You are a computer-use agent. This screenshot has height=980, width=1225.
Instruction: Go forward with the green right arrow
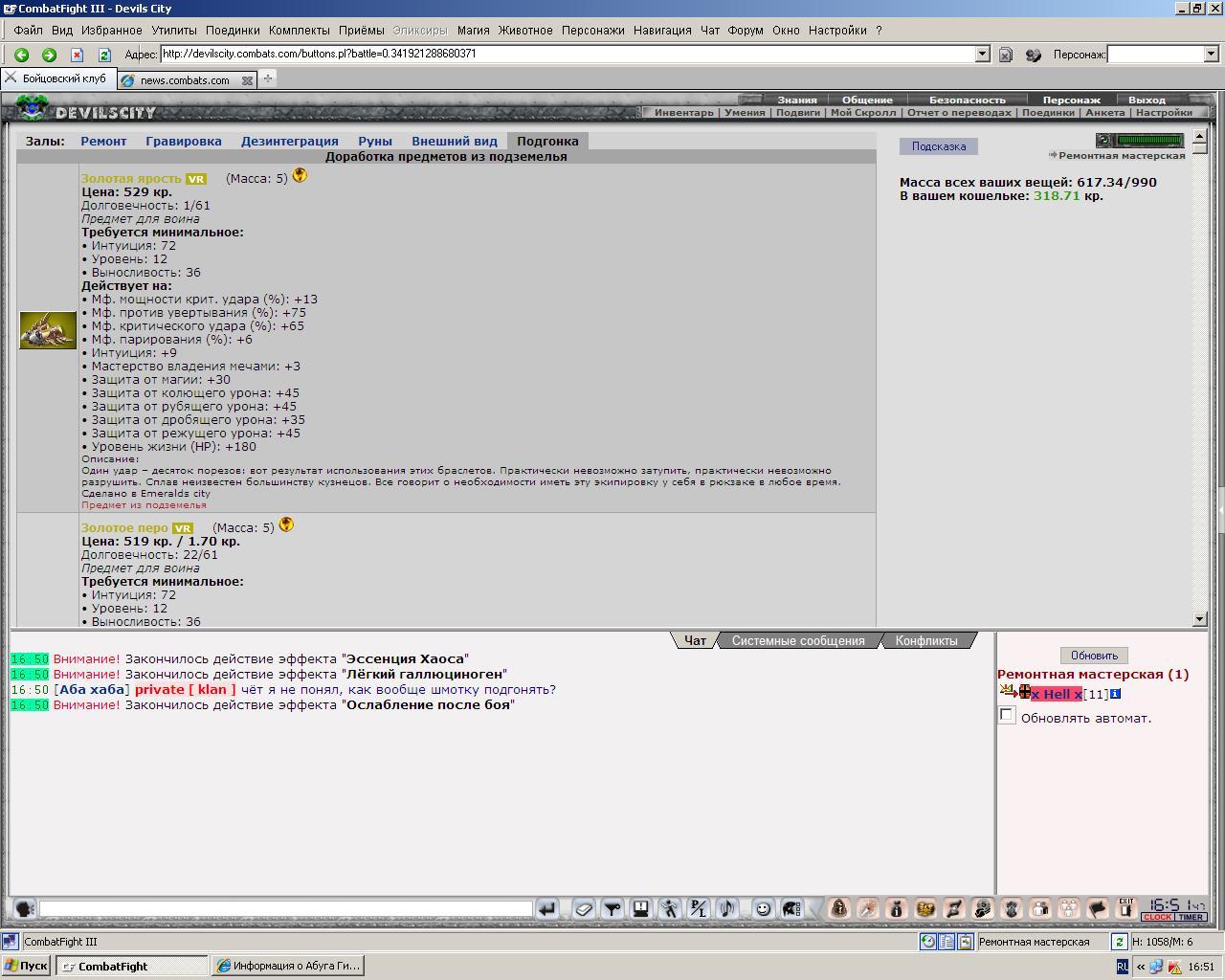point(49,55)
